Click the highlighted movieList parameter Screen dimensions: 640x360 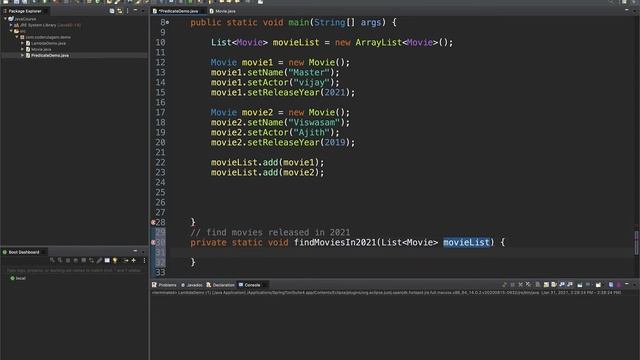(466, 242)
